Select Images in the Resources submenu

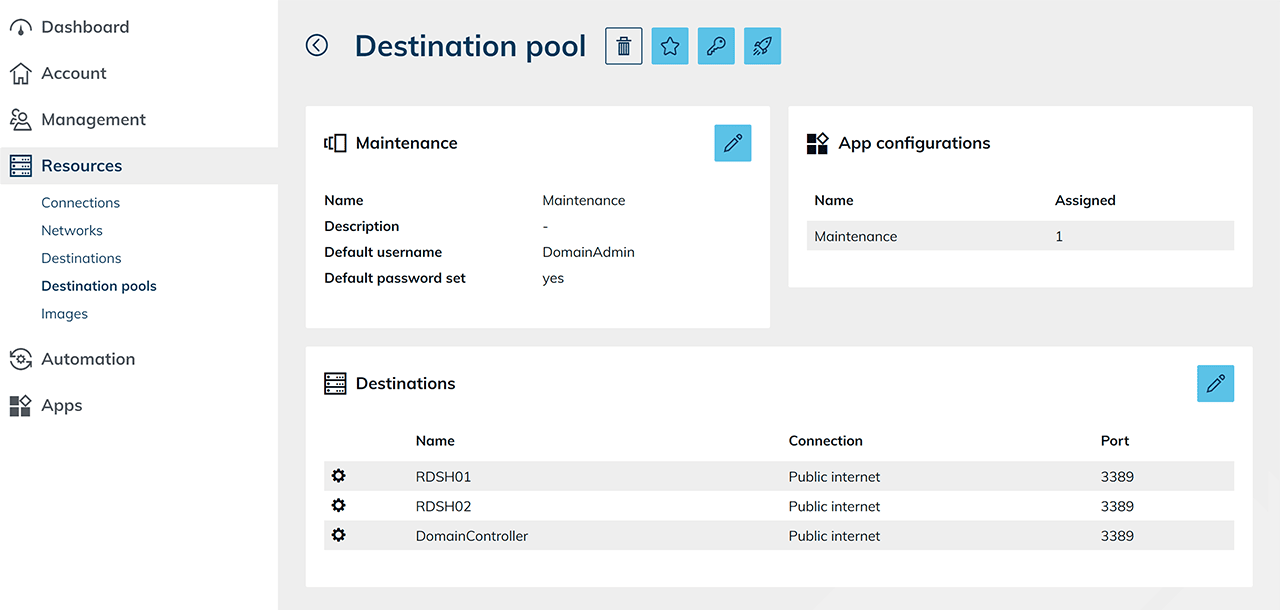[64, 313]
